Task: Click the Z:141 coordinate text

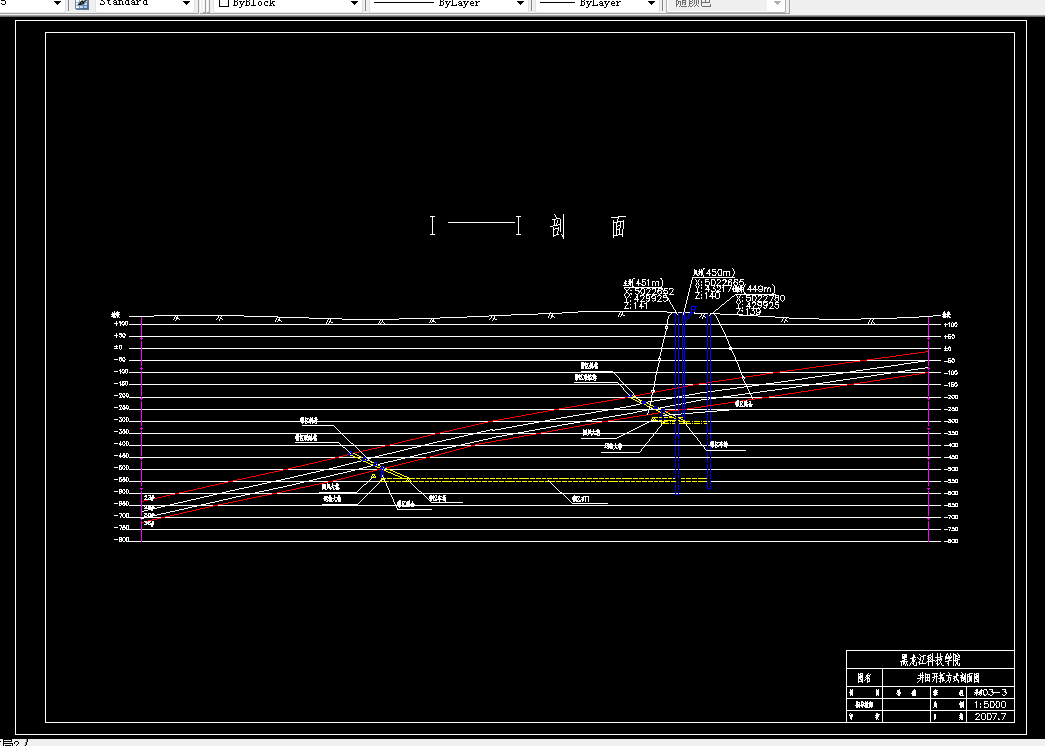Action: coord(636,306)
